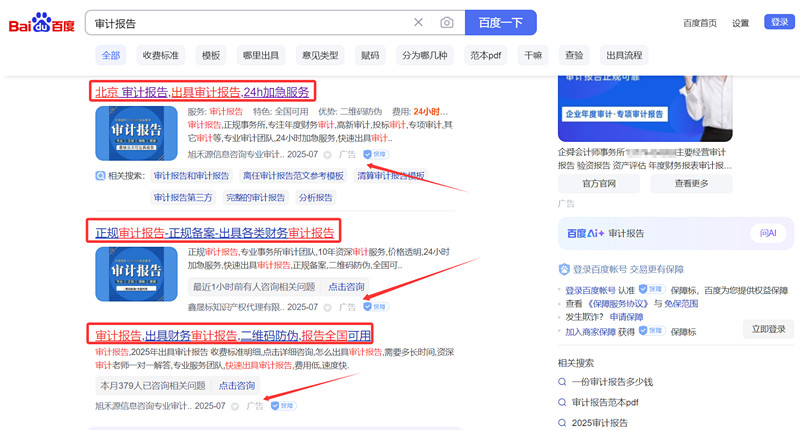This screenshot has width=800, height=430.
Task: Click related search 审计报告第三方
Action: pos(183,197)
